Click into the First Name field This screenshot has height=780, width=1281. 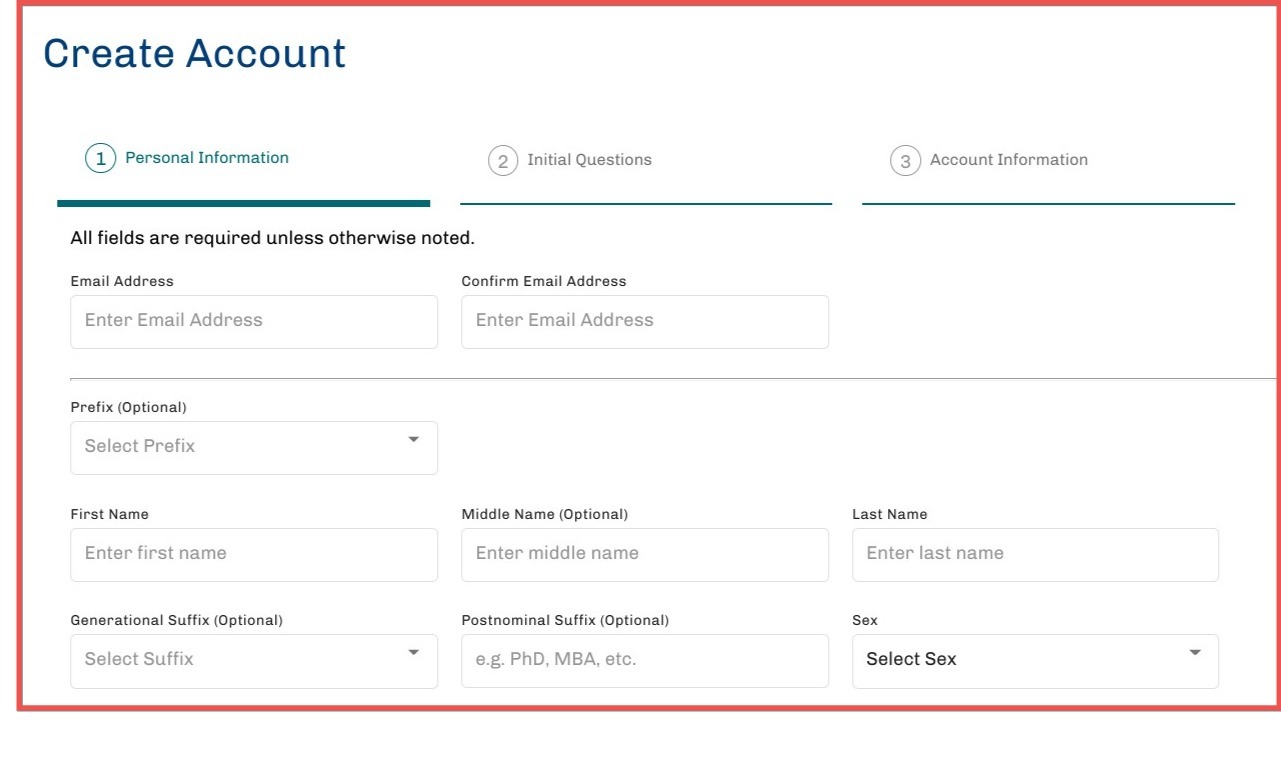[254, 554]
